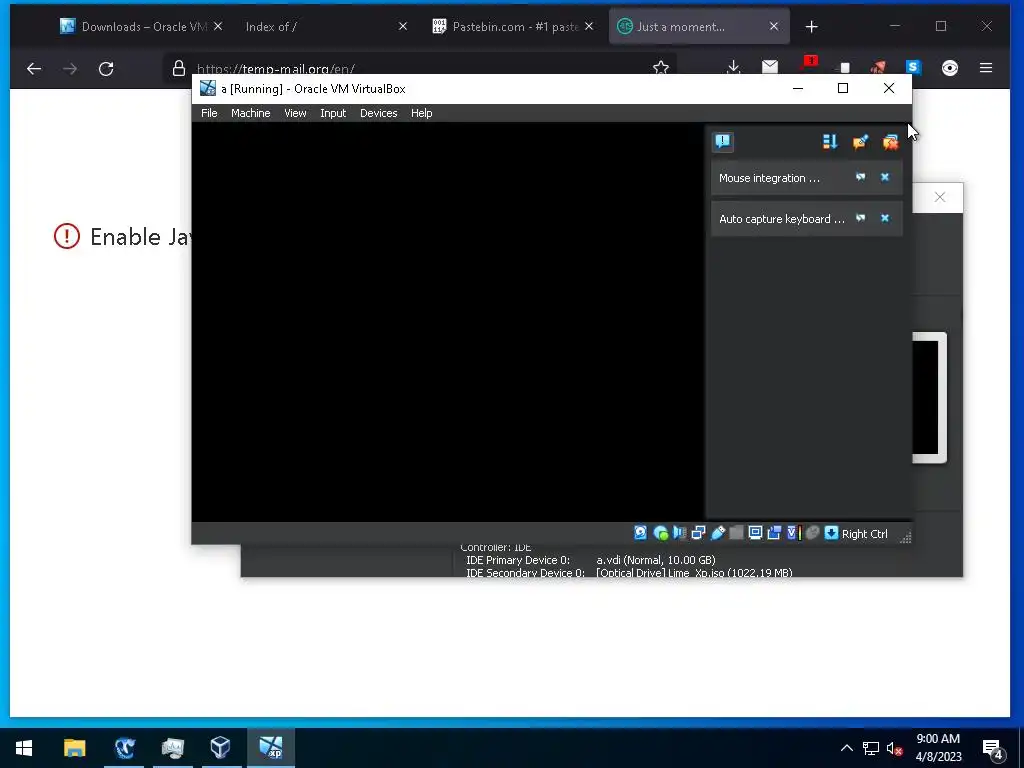
Task: Click the remove all notifications icon
Action: point(890,142)
